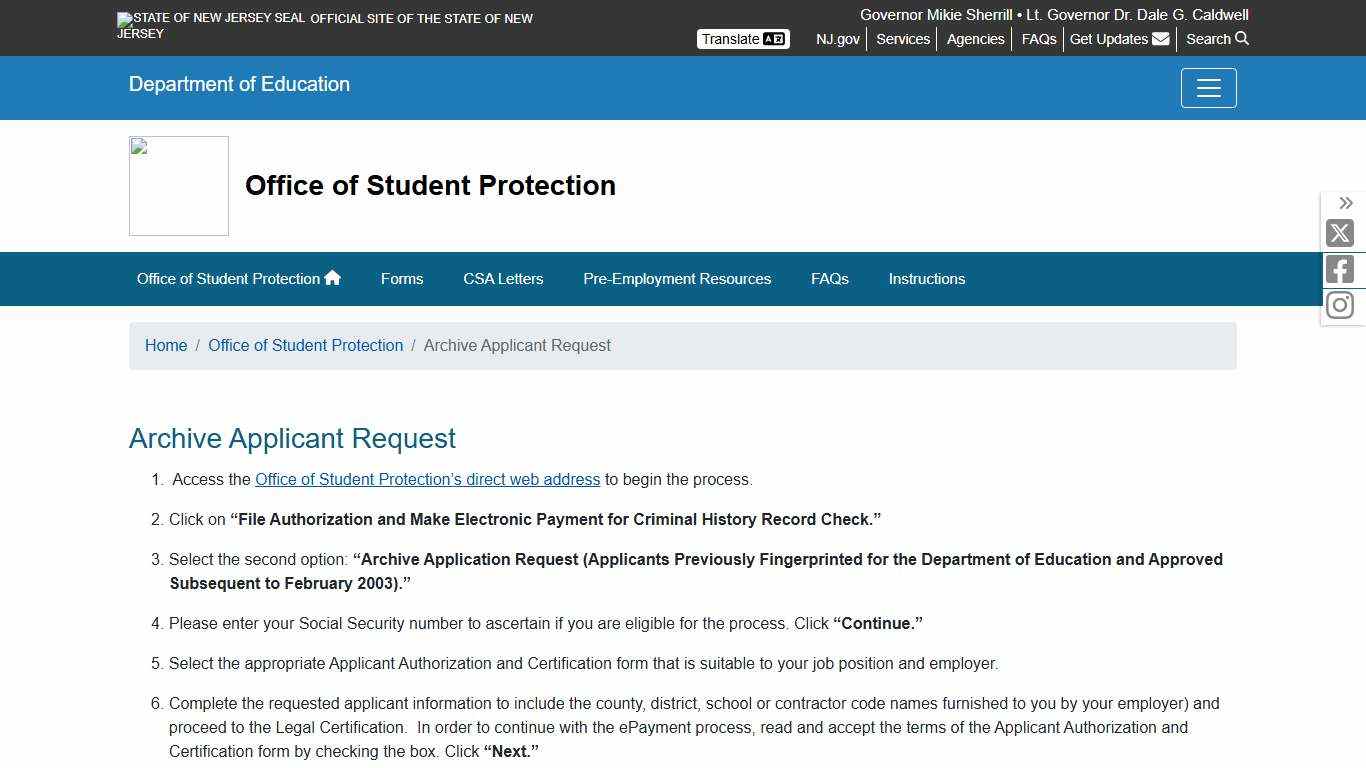Select CSA Letters in the navigation bar
Screen dimensions: 1366x768
(x=503, y=279)
